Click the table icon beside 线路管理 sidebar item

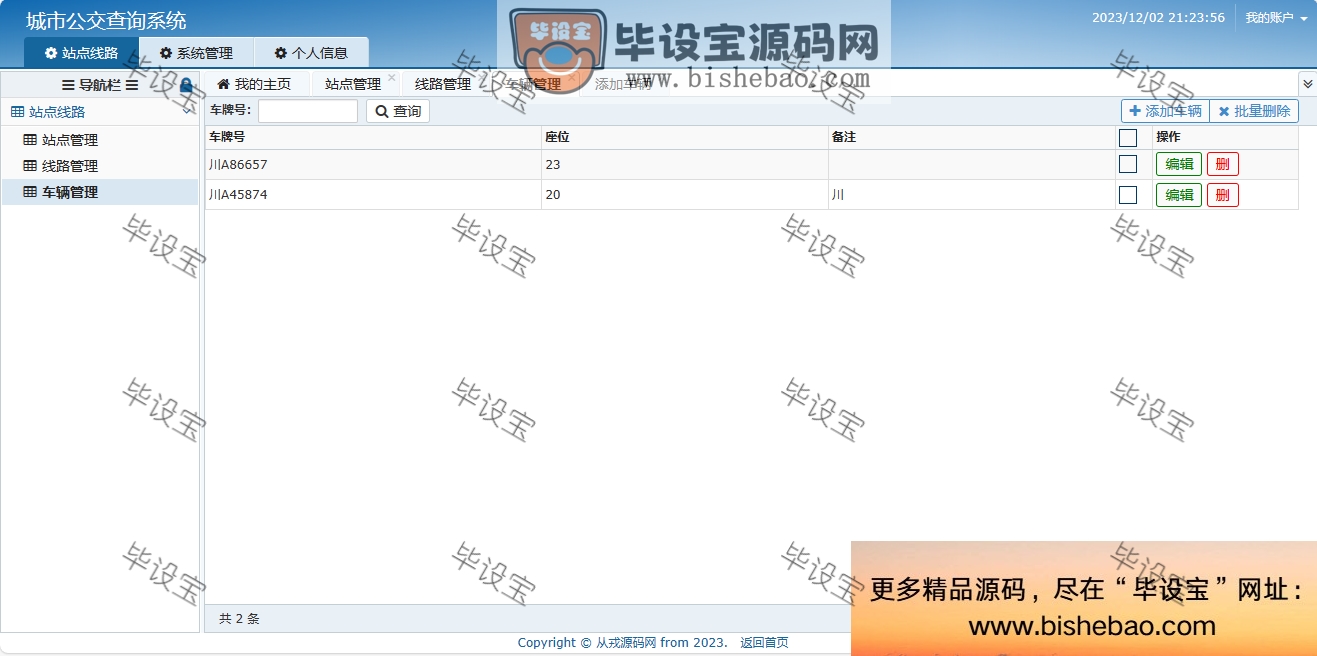(30, 166)
